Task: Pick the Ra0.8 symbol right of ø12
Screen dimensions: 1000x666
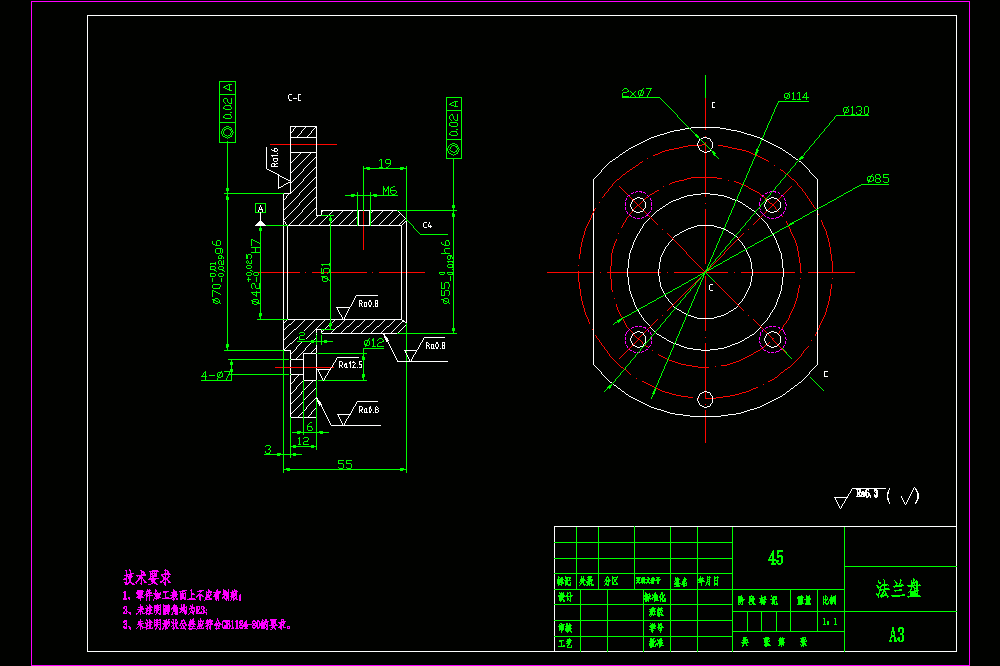Action: pos(426,349)
